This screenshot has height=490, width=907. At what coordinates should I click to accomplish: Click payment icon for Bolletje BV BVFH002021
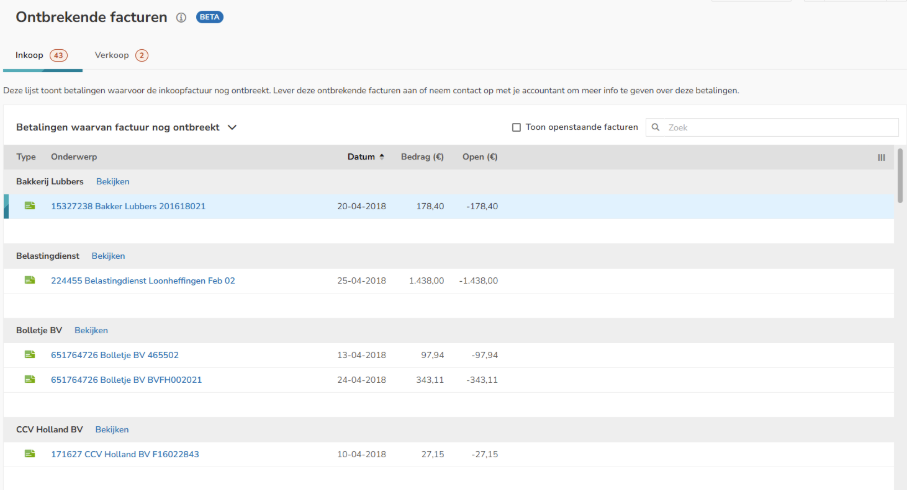[x=30, y=380]
